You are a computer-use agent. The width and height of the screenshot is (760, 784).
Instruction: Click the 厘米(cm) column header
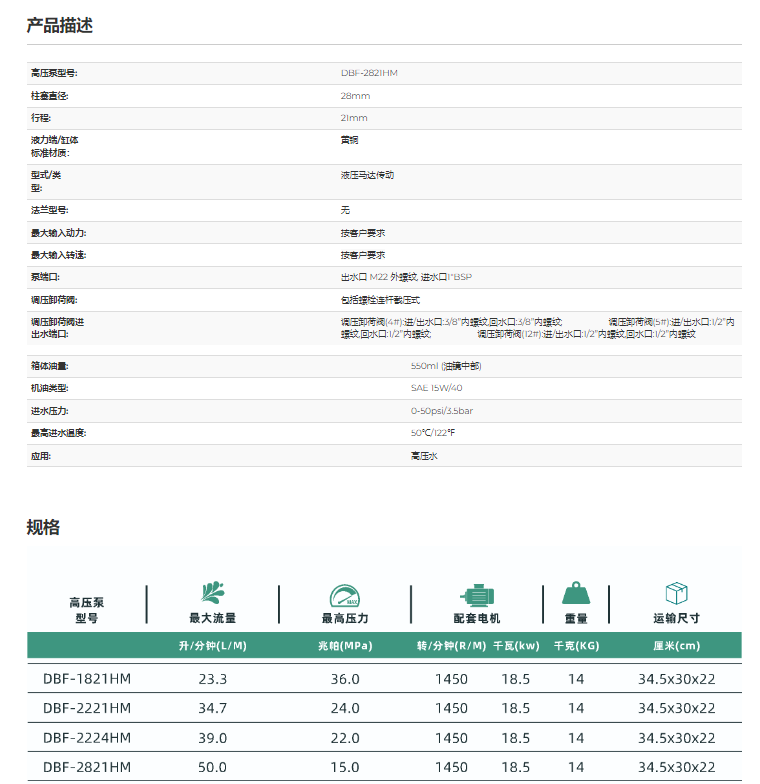pos(676,646)
